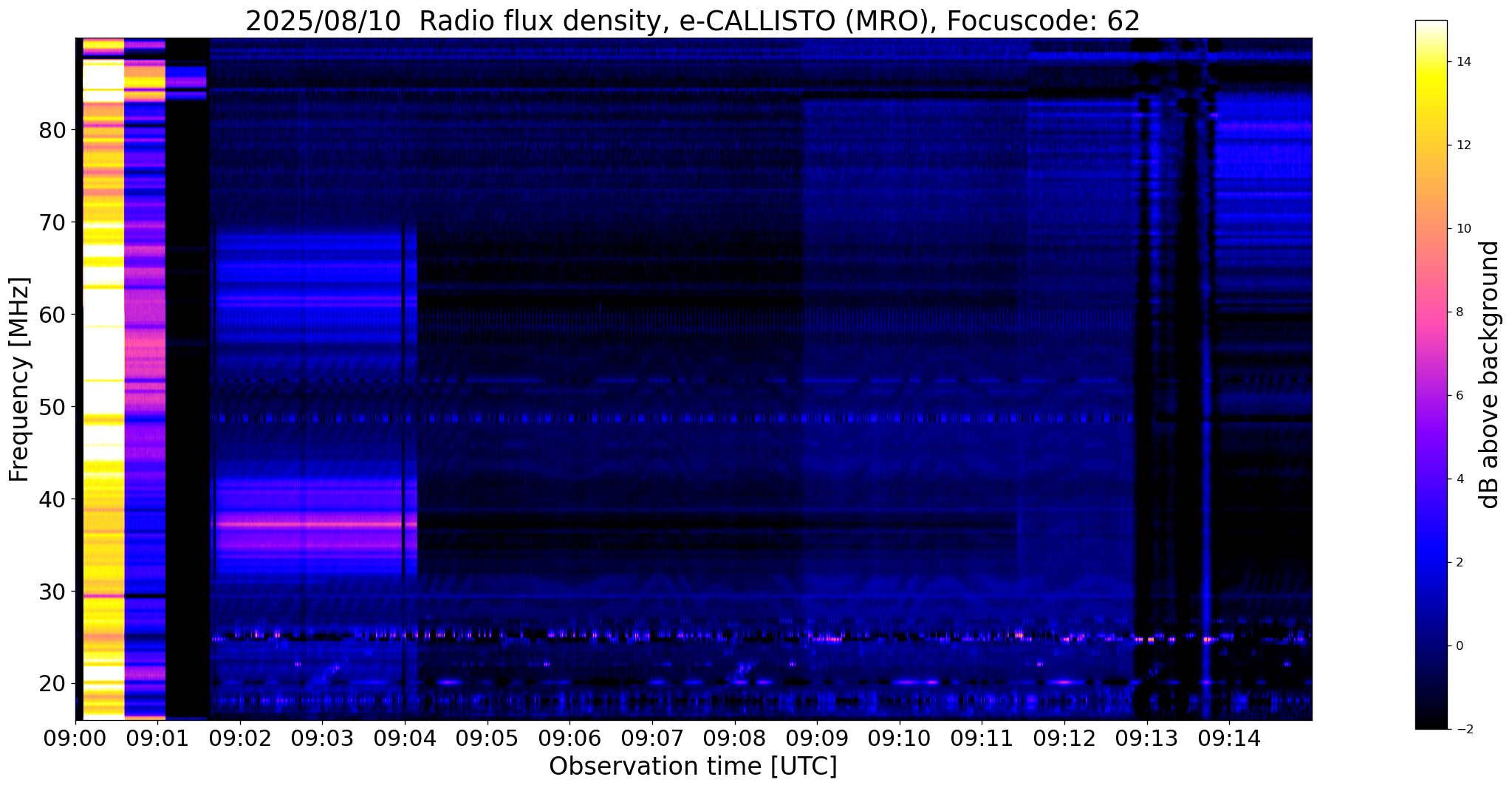Viewport: 1512px width, 788px height.
Task: Click the colorbar tick label 4
Action: [x=1460, y=479]
